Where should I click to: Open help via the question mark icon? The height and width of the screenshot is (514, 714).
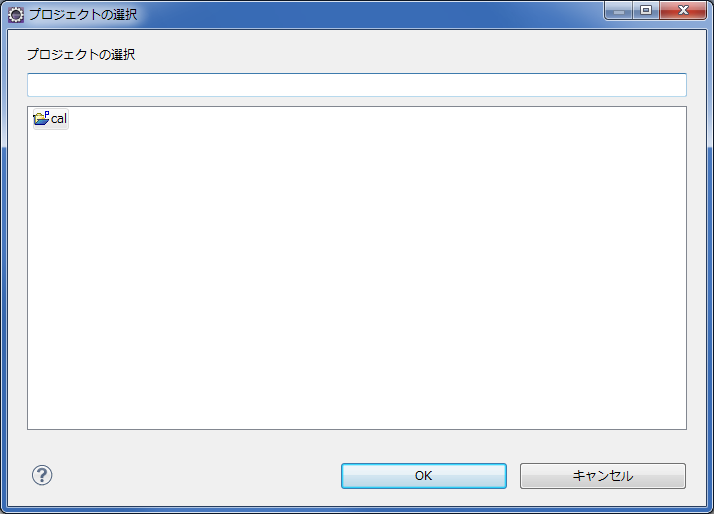tap(42, 475)
